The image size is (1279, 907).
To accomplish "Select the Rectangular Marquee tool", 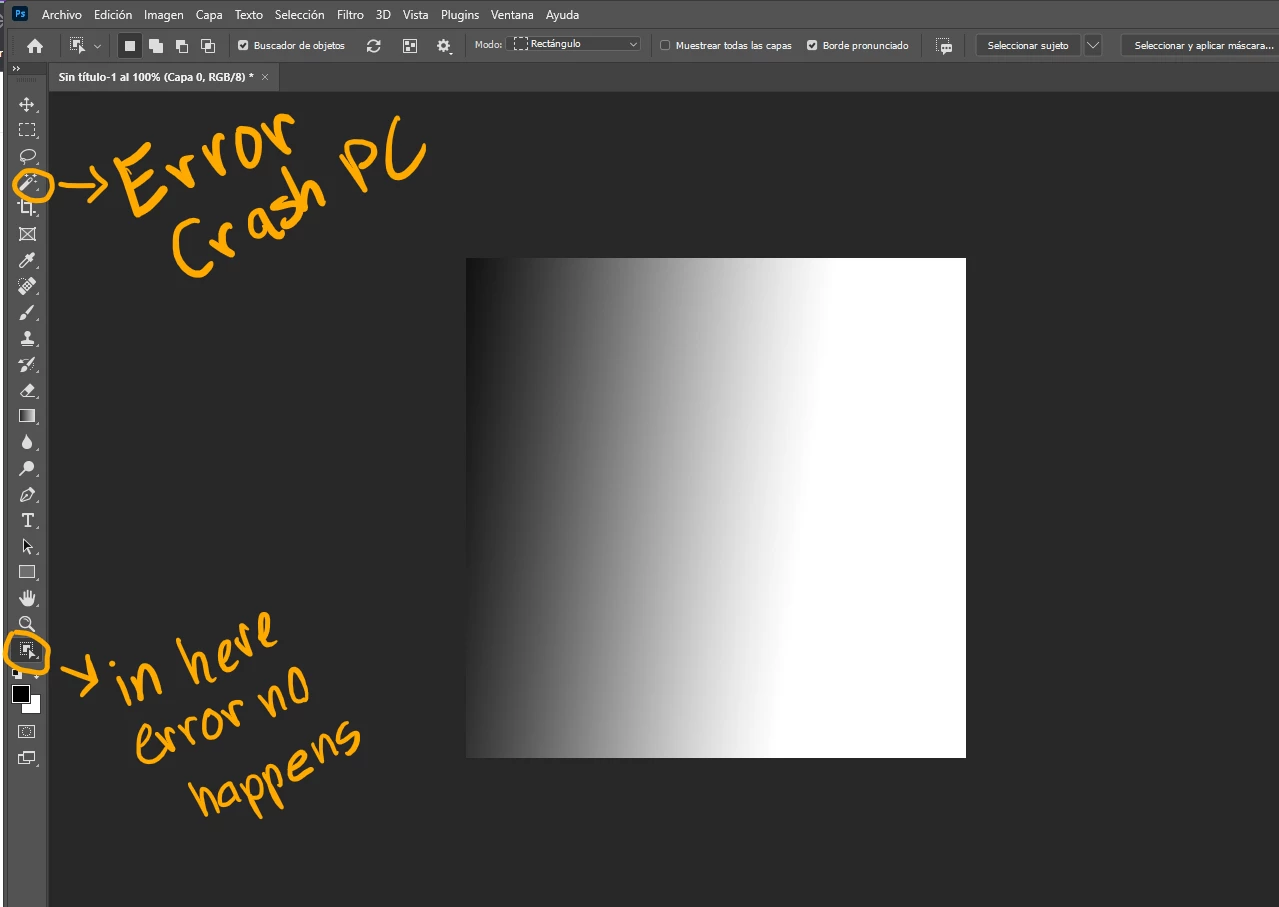I will [27, 130].
